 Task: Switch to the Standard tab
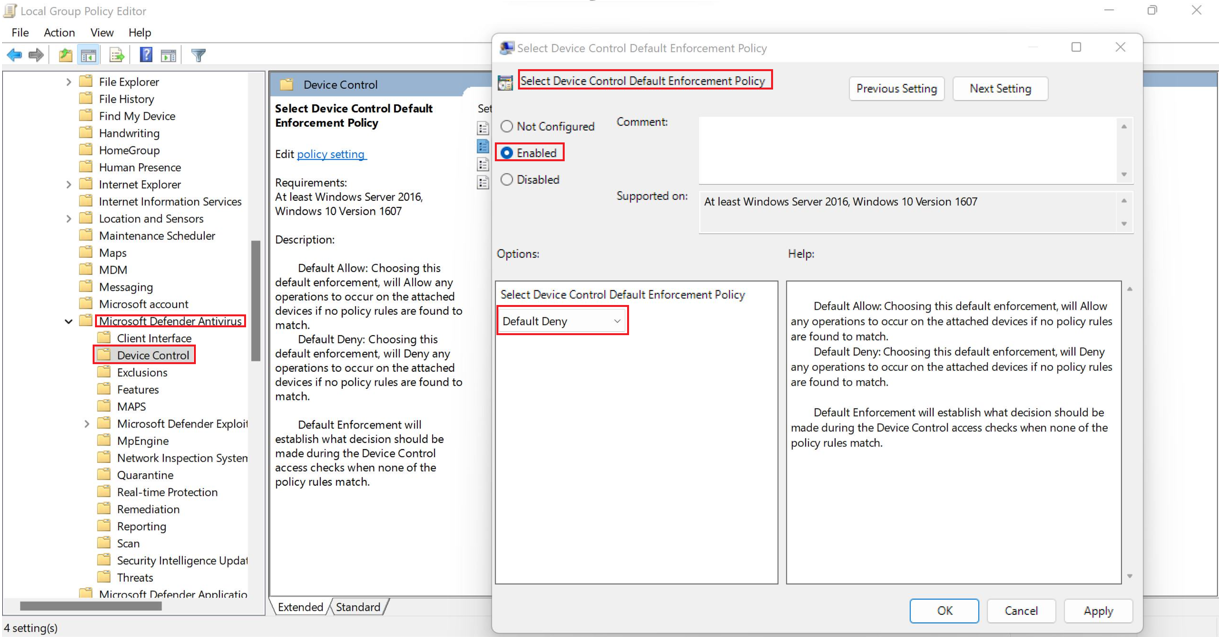358,607
